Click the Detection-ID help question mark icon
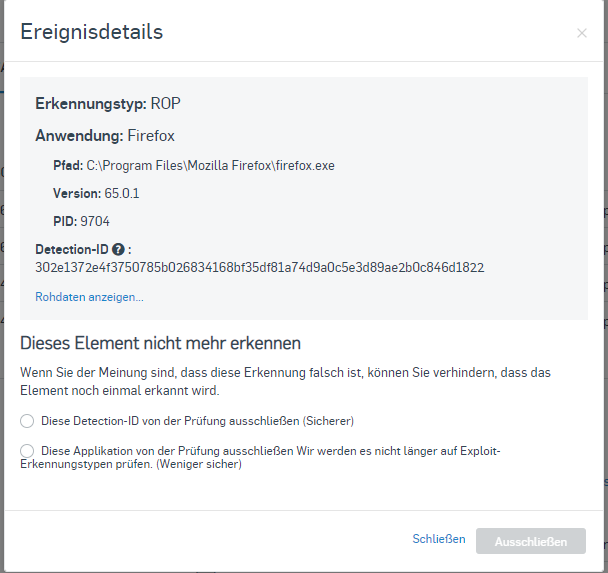608x573 pixels. pos(118,249)
